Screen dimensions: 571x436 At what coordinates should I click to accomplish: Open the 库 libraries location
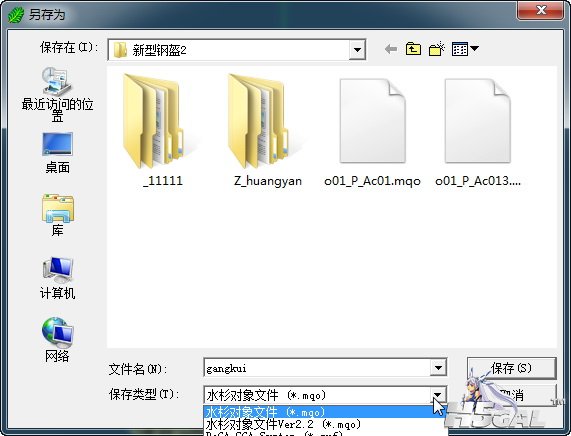coord(58,215)
